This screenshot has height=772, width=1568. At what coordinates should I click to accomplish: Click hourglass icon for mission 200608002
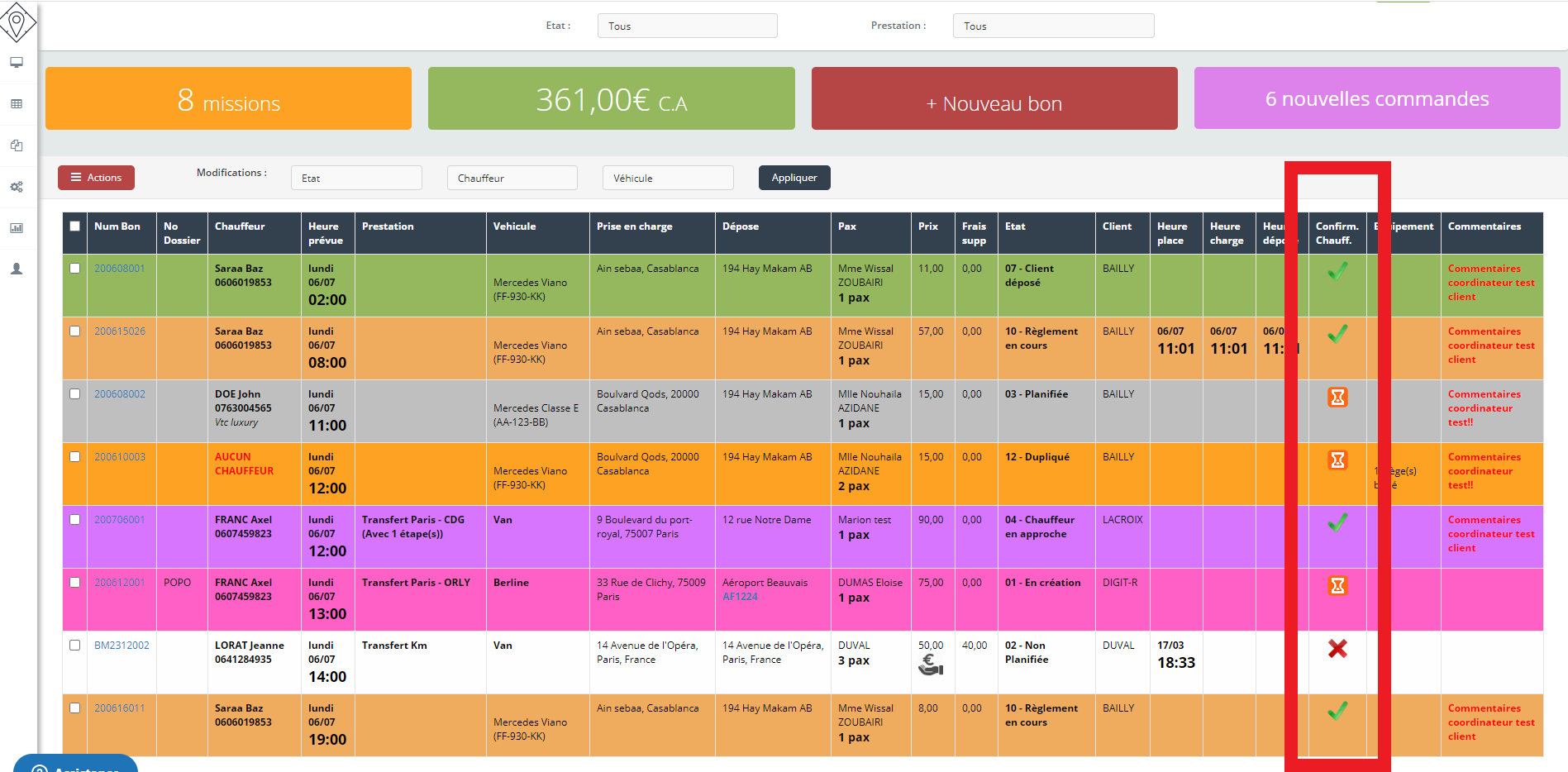pyautogui.click(x=1337, y=398)
